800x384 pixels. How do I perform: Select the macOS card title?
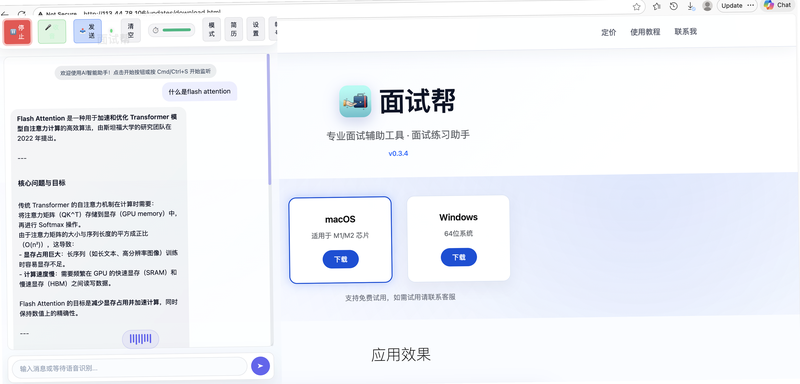[x=340, y=220]
